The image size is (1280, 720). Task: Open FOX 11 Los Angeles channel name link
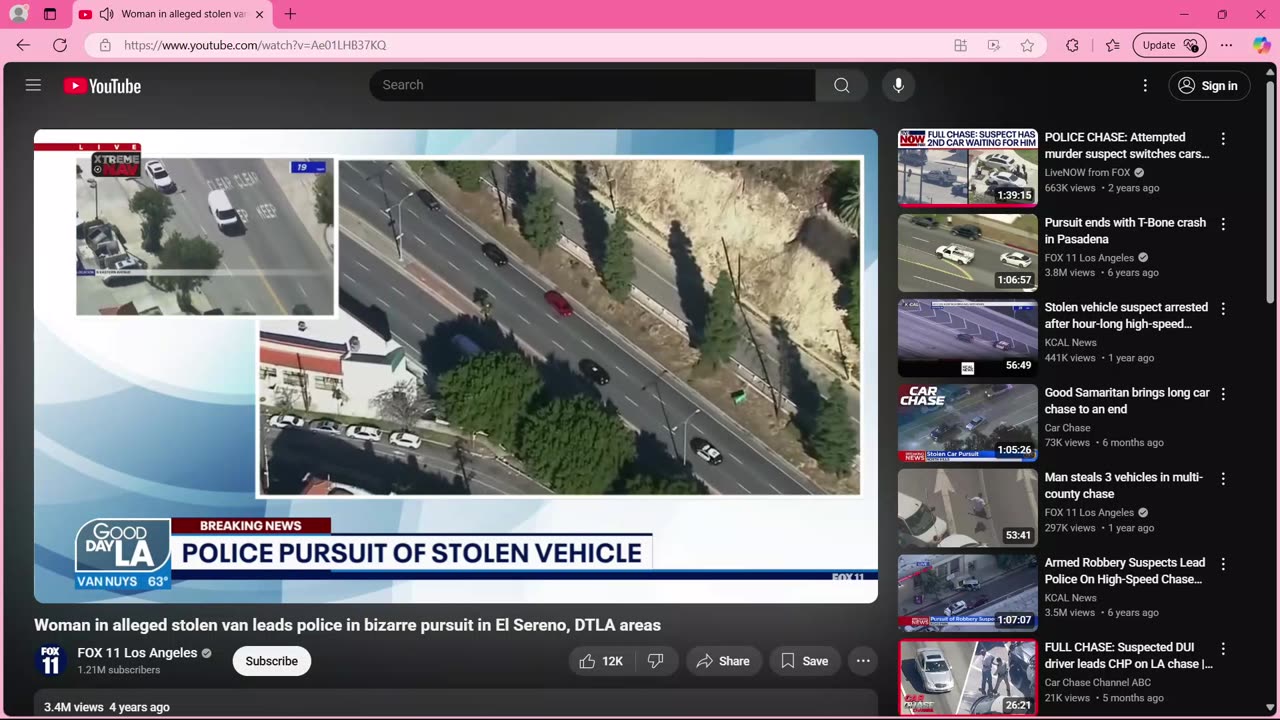point(138,653)
